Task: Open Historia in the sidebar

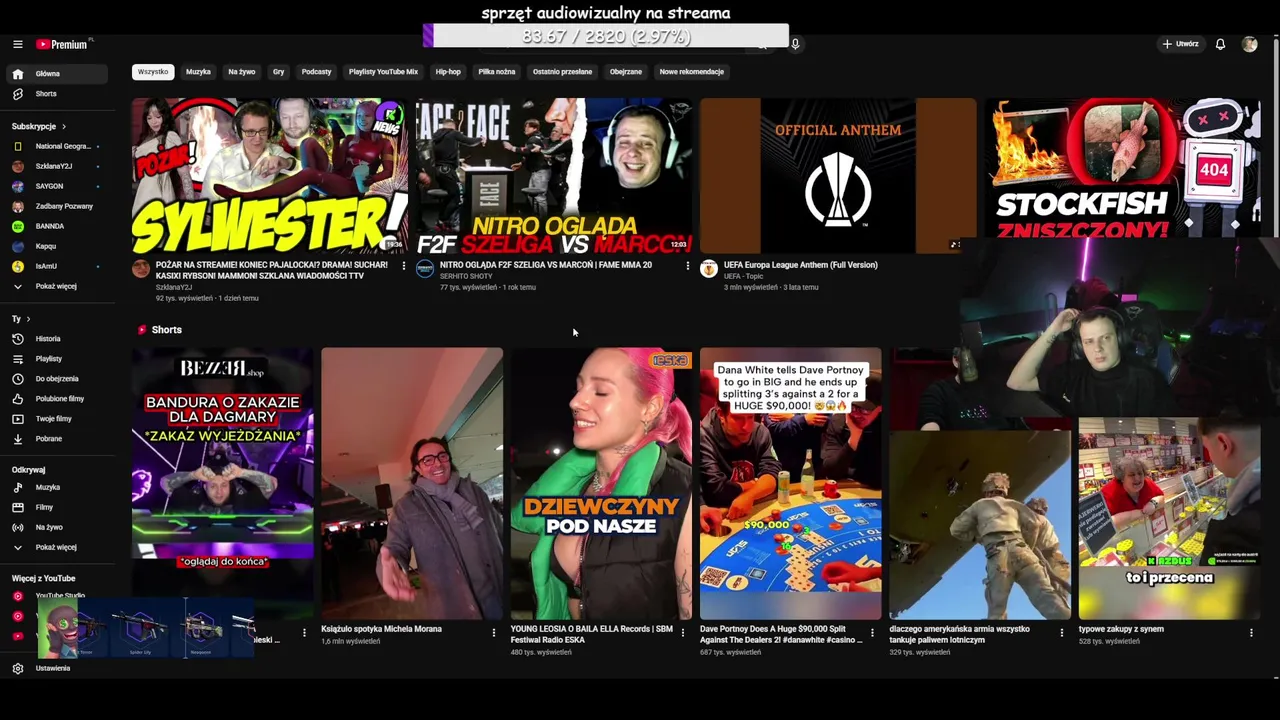Action: coord(57,339)
